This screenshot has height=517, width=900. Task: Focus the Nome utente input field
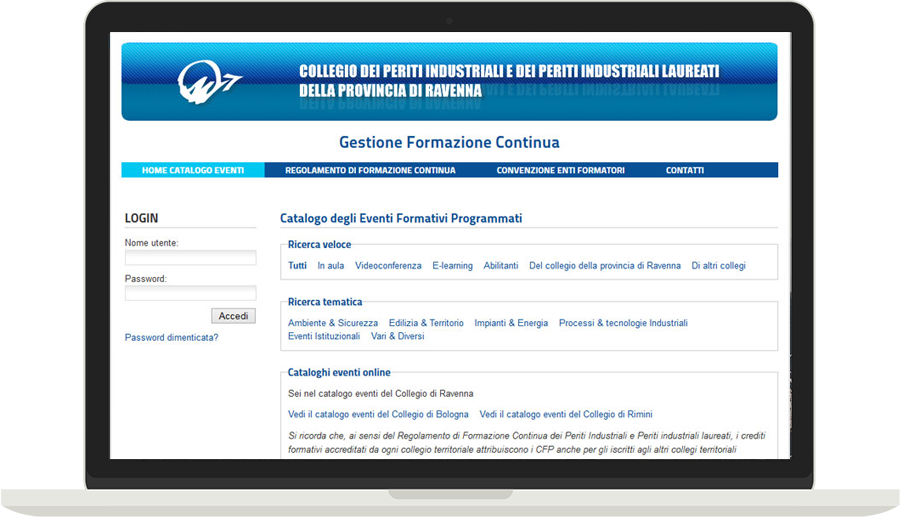[x=191, y=258]
